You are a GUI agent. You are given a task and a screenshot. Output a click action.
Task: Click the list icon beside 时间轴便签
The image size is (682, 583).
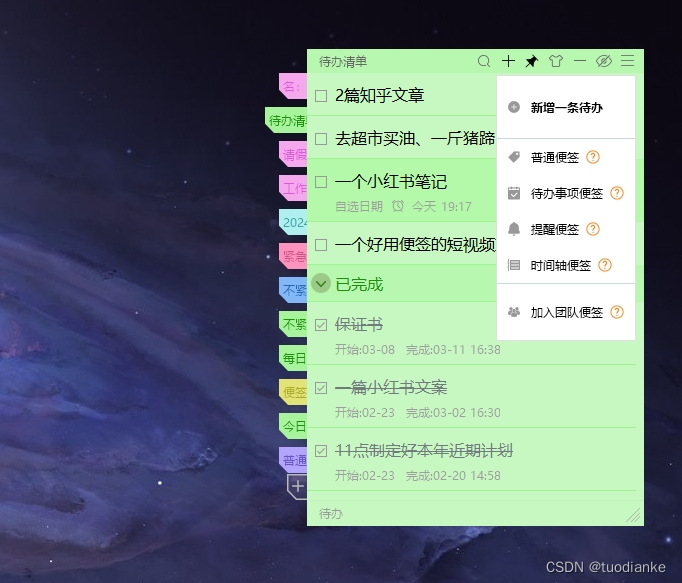514,265
